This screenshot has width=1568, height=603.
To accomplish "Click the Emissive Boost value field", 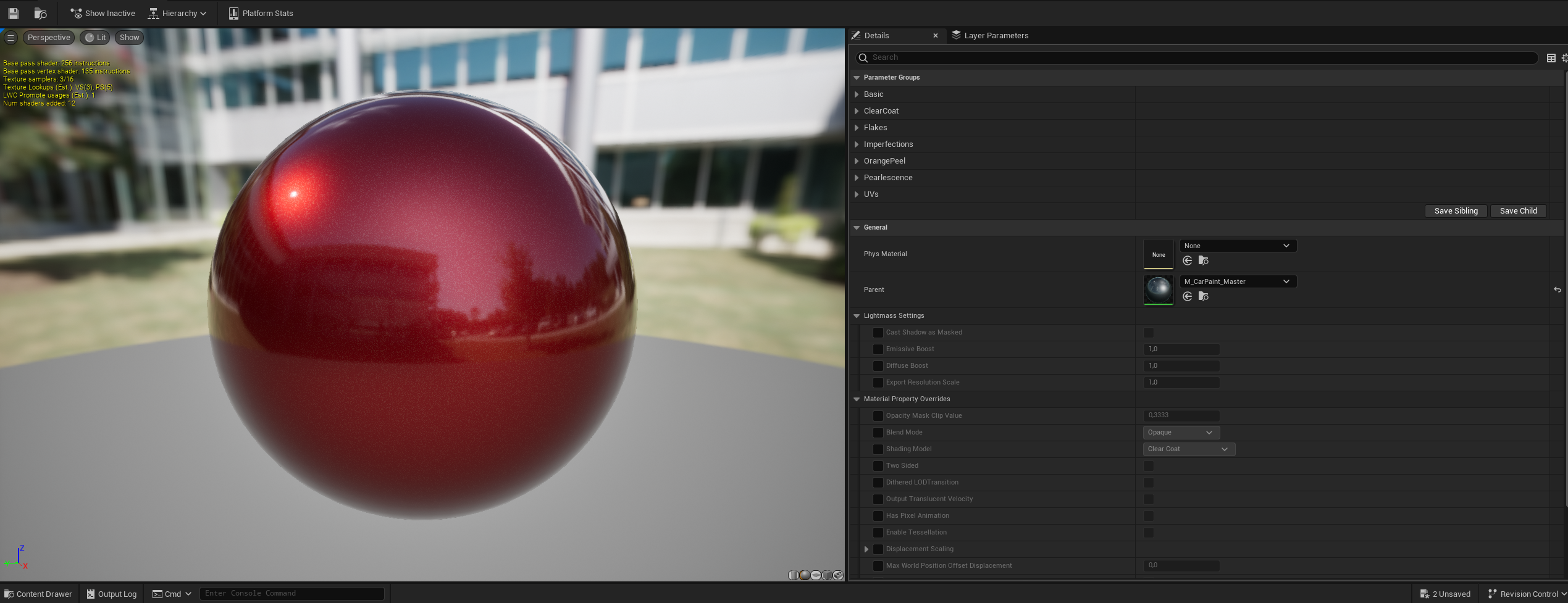I will point(1181,349).
